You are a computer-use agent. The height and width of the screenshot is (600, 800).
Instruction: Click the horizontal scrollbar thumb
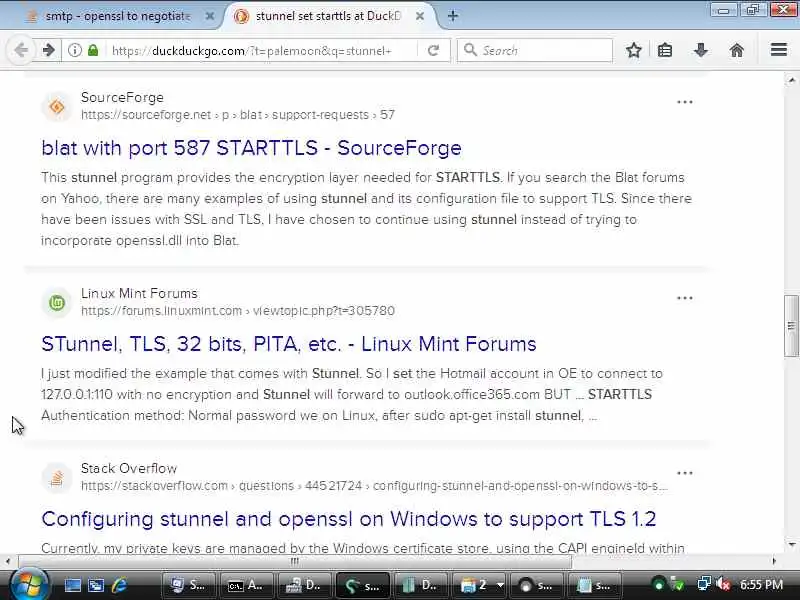point(294,562)
